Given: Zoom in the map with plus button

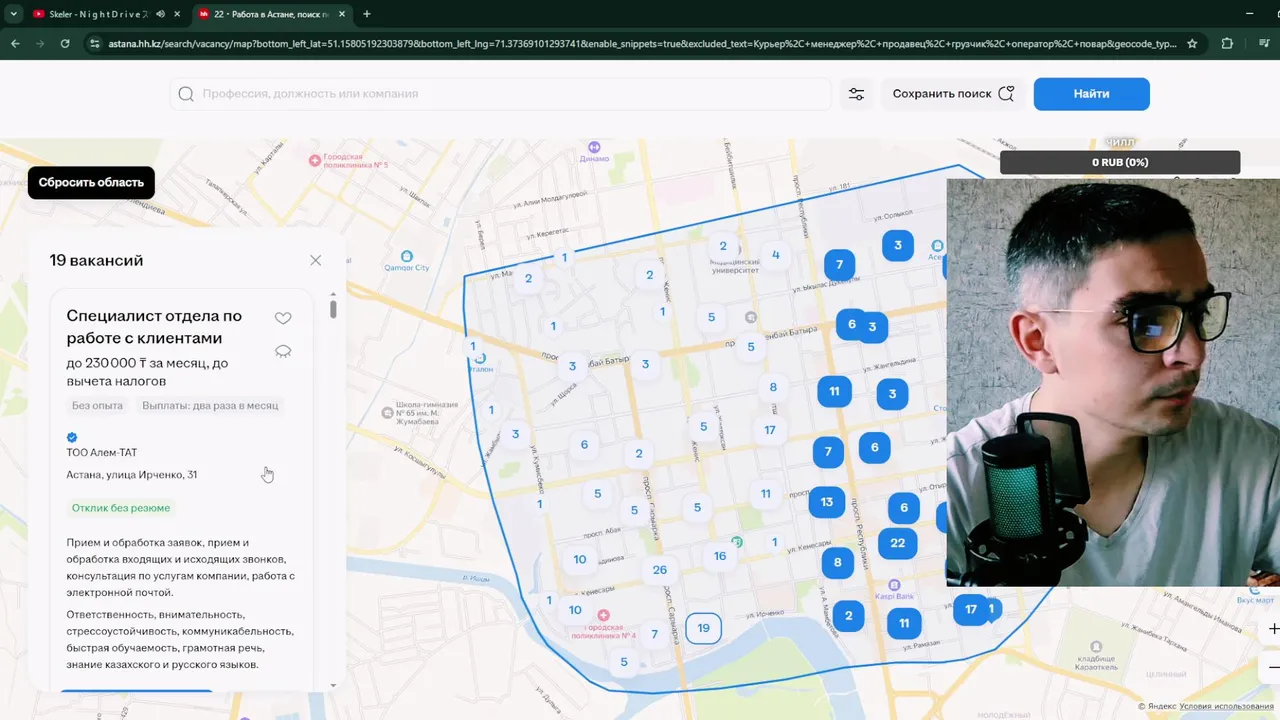Looking at the screenshot, I should pos(1272,629).
